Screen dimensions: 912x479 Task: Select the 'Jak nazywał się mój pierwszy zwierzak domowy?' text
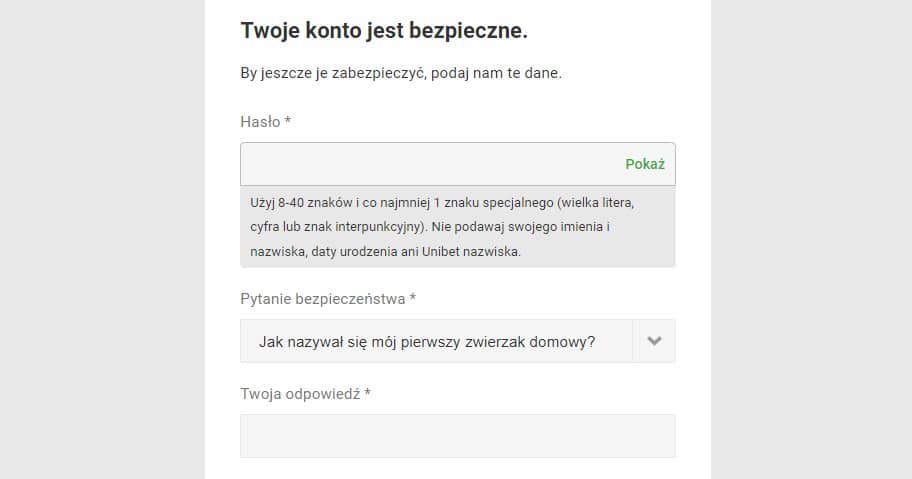427,342
